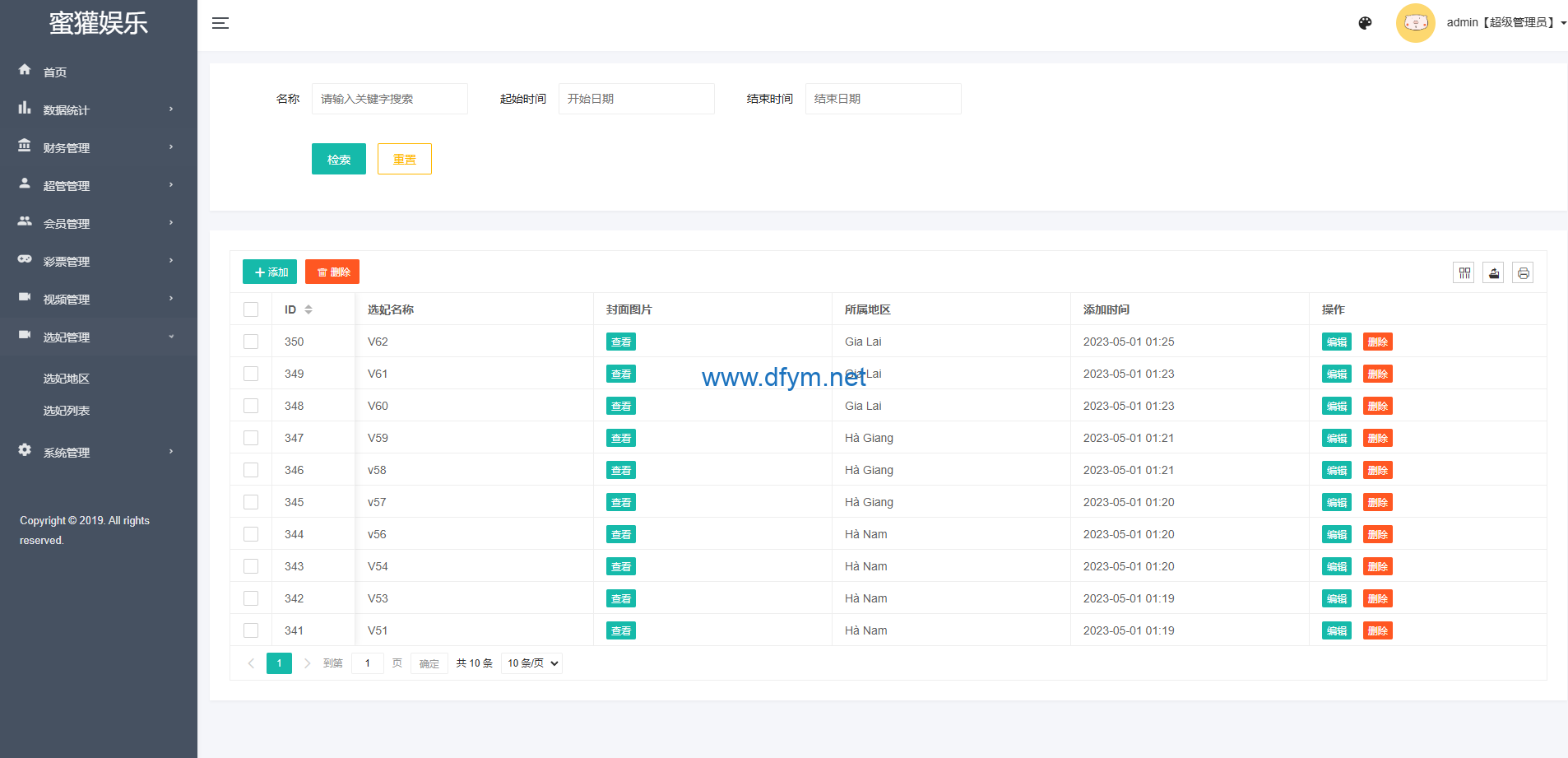View cover image 查看 for V60
This screenshot has width=1568, height=758.
pos(621,406)
